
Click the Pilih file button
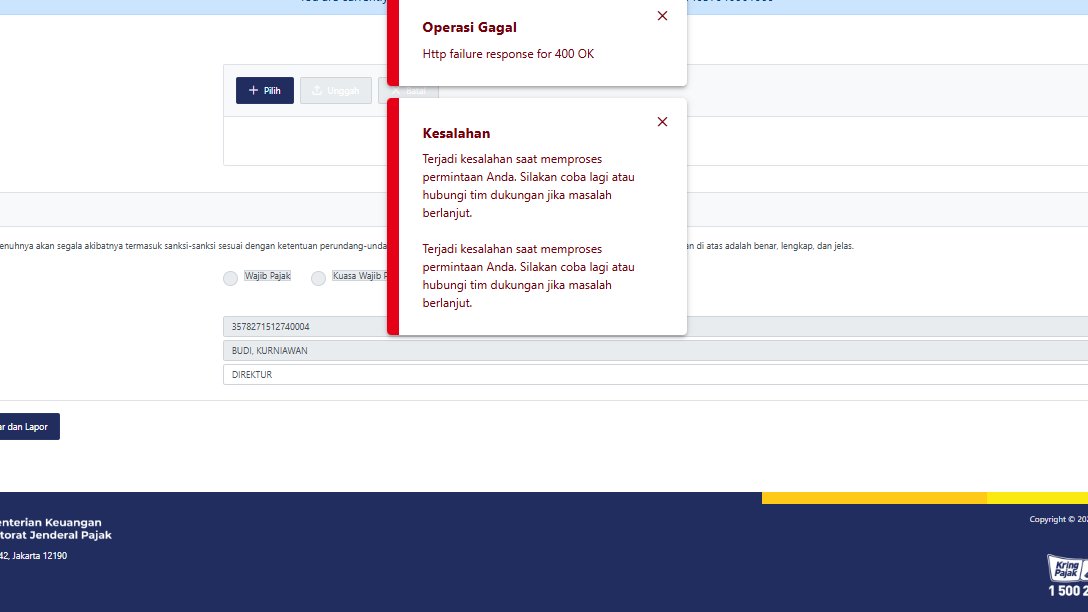[264, 90]
